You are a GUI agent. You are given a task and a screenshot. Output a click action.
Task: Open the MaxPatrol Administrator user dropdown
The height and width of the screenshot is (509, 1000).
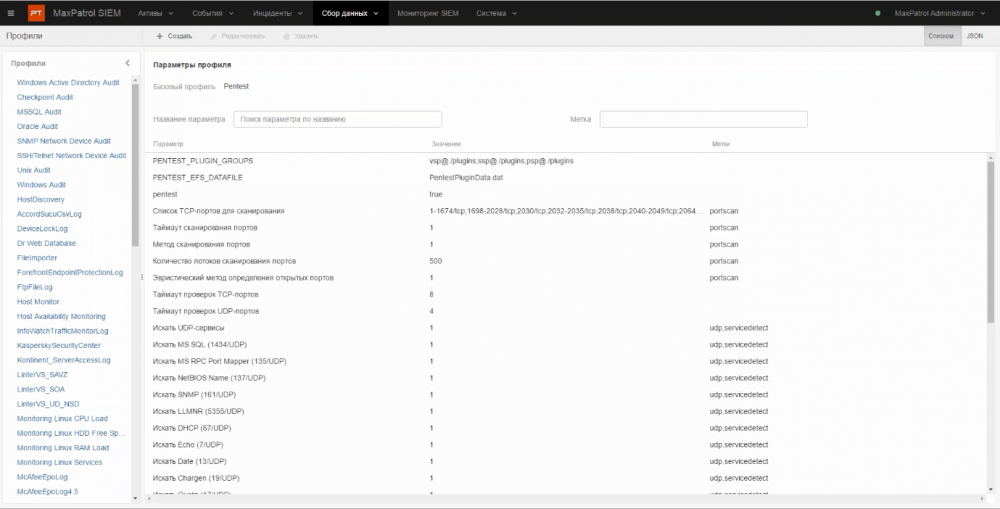point(939,13)
